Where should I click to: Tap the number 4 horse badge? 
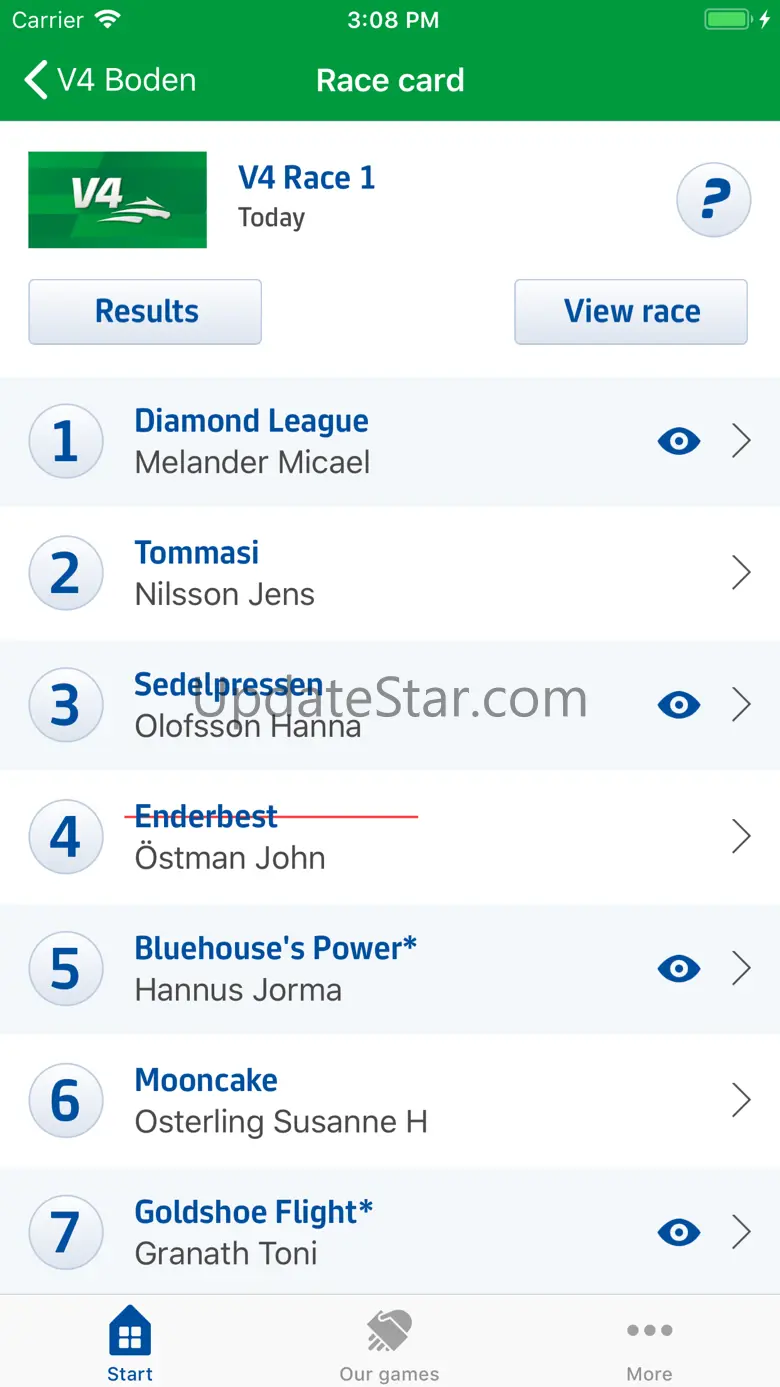tap(66, 837)
